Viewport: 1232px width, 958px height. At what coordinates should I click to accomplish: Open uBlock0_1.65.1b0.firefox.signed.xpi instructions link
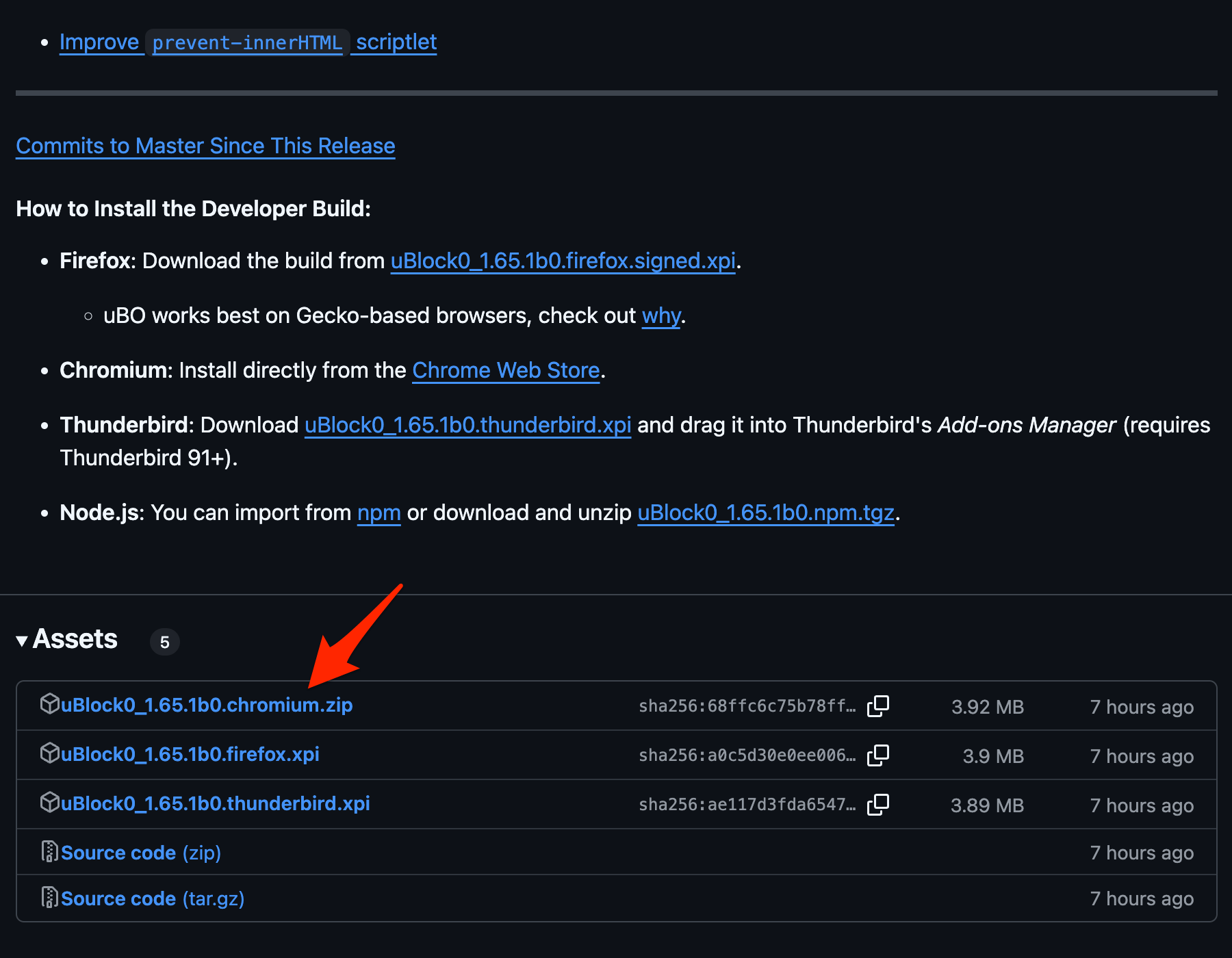point(563,261)
